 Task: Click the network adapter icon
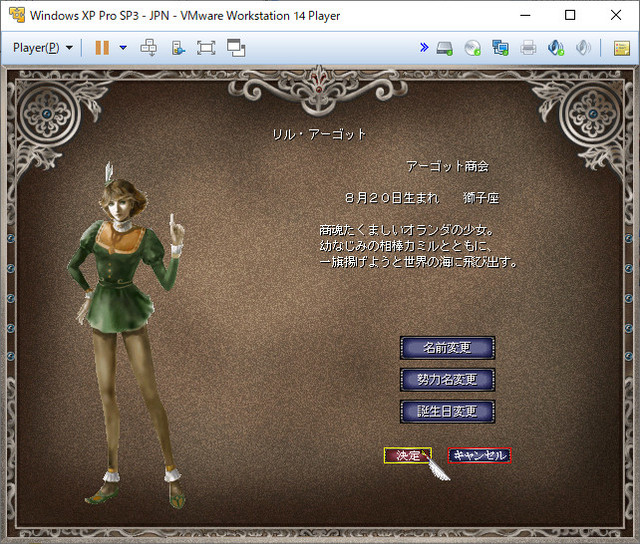click(x=500, y=48)
